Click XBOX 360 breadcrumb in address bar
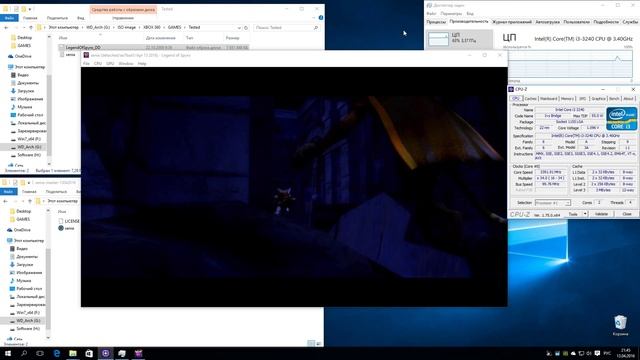This screenshot has width=640, height=360. (152, 27)
